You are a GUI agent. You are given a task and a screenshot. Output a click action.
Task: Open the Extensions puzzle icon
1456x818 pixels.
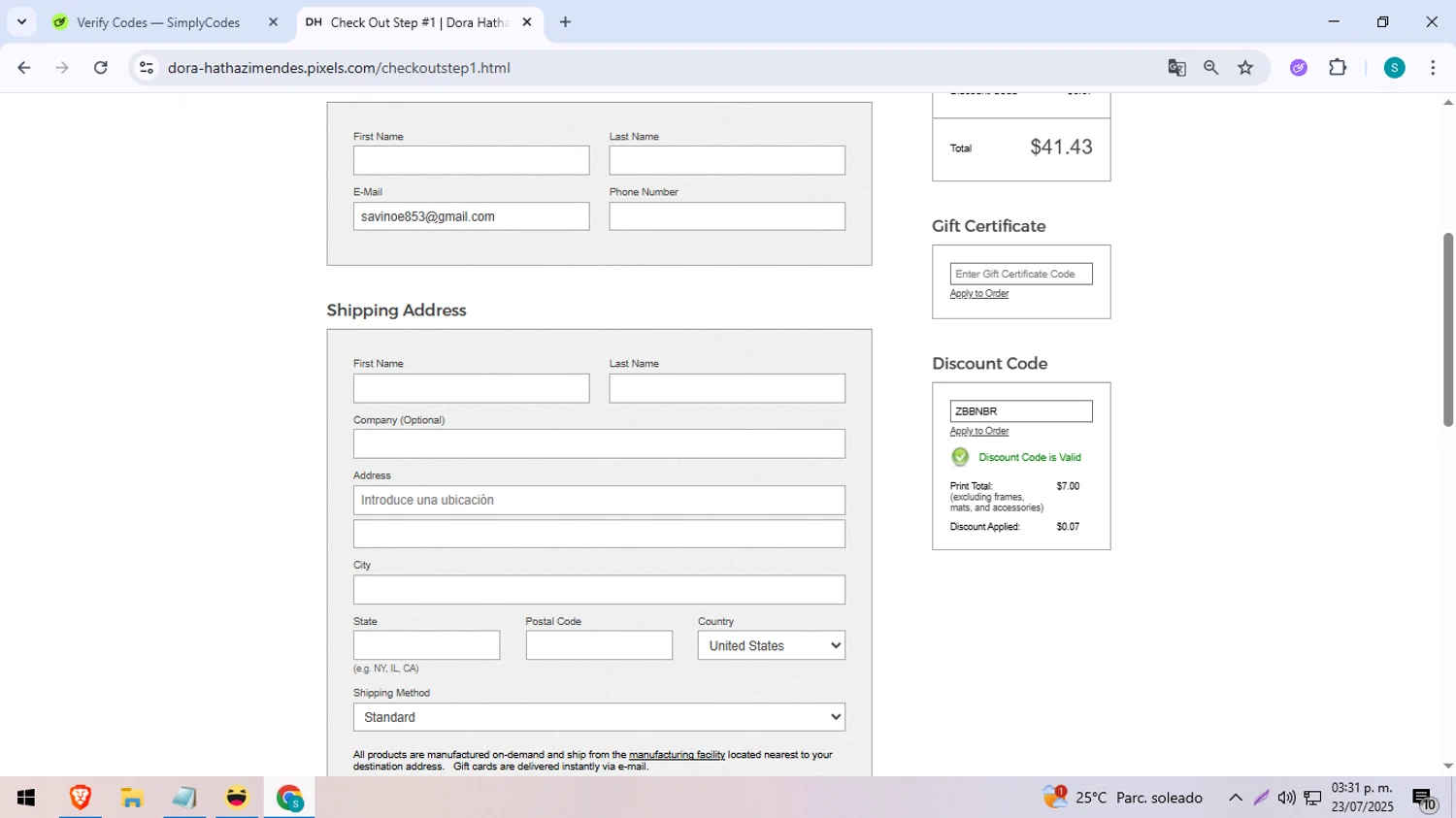click(x=1338, y=68)
